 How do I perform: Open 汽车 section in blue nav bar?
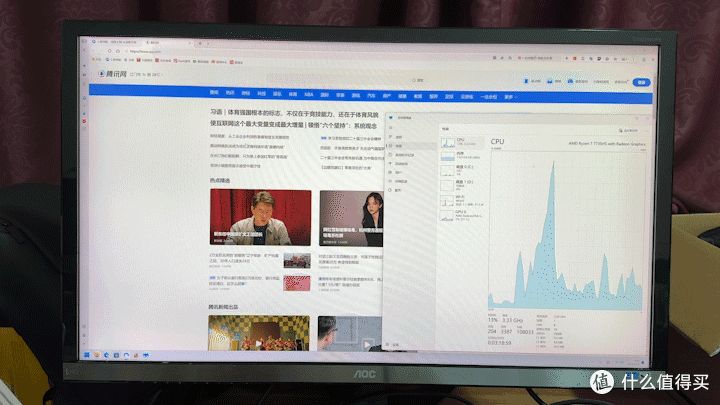(371, 96)
